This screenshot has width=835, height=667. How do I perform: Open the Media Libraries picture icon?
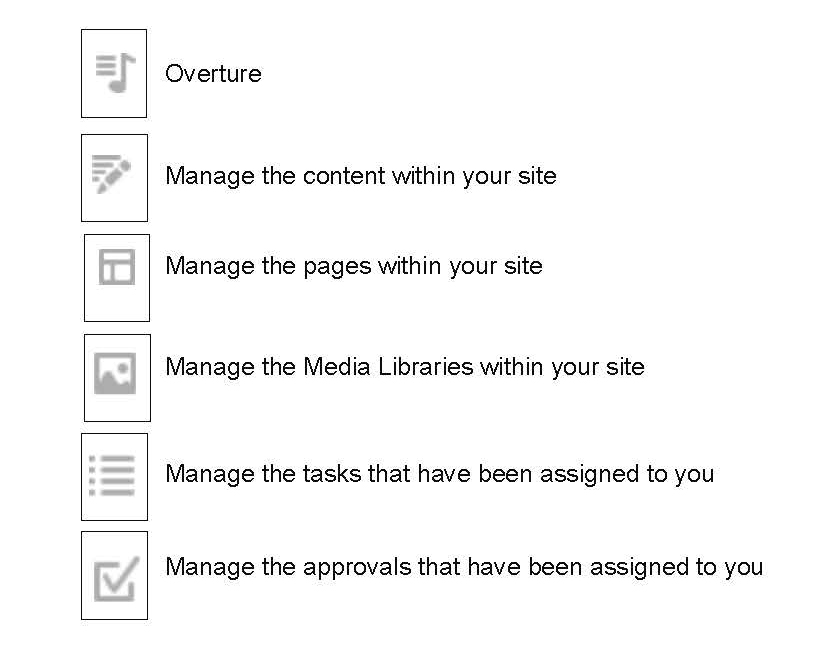coord(116,374)
